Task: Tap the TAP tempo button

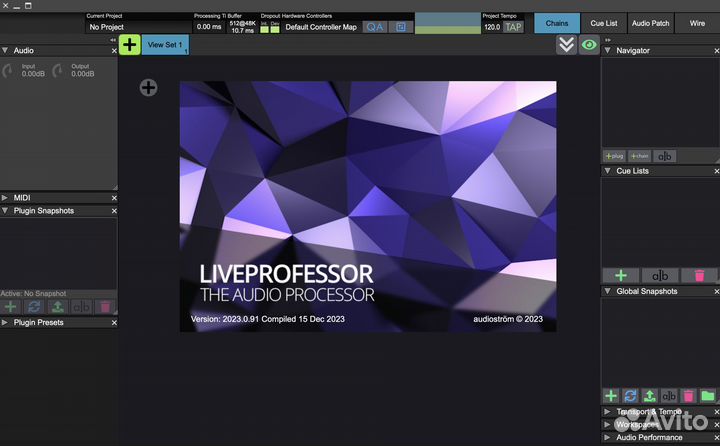Action: 513,27
